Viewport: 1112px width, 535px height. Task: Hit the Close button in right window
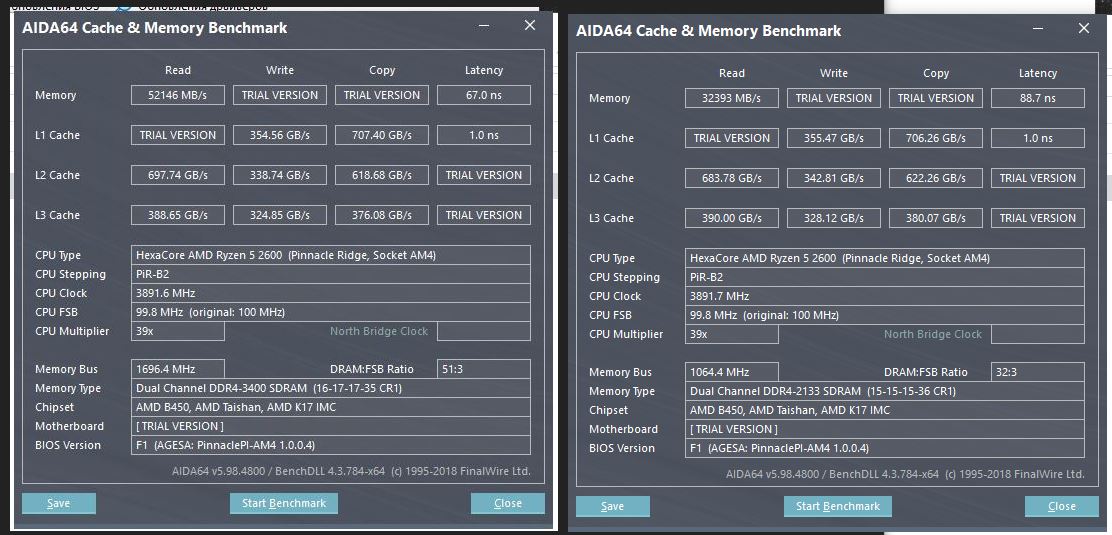coord(1062,506)
